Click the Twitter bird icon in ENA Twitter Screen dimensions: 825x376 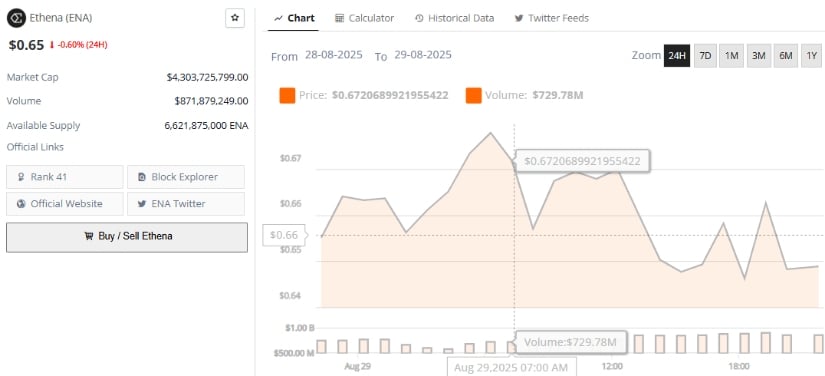pyautogui.click(x=142, y=204)
